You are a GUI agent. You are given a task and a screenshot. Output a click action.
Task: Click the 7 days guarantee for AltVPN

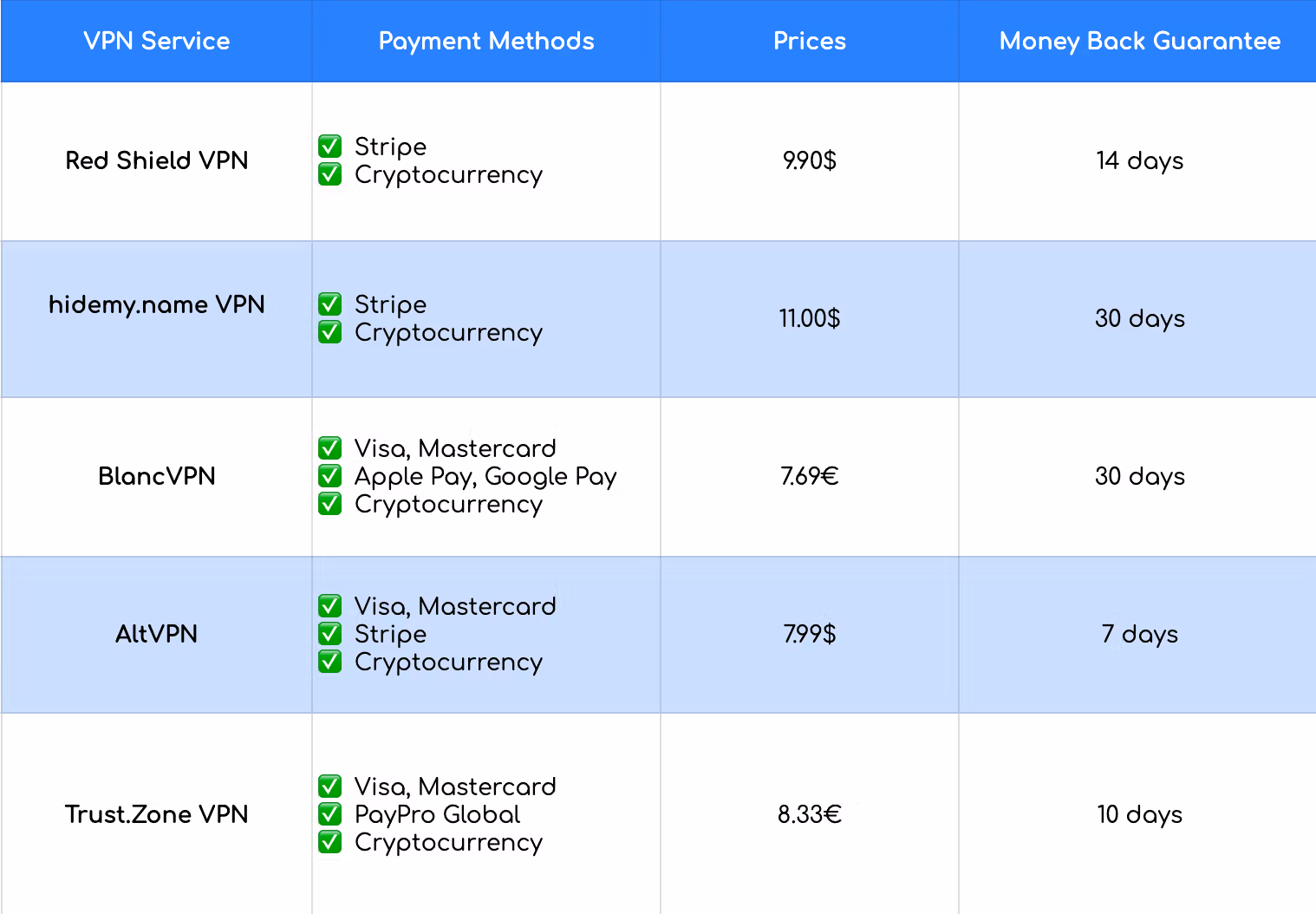[x=1139, y=634]
